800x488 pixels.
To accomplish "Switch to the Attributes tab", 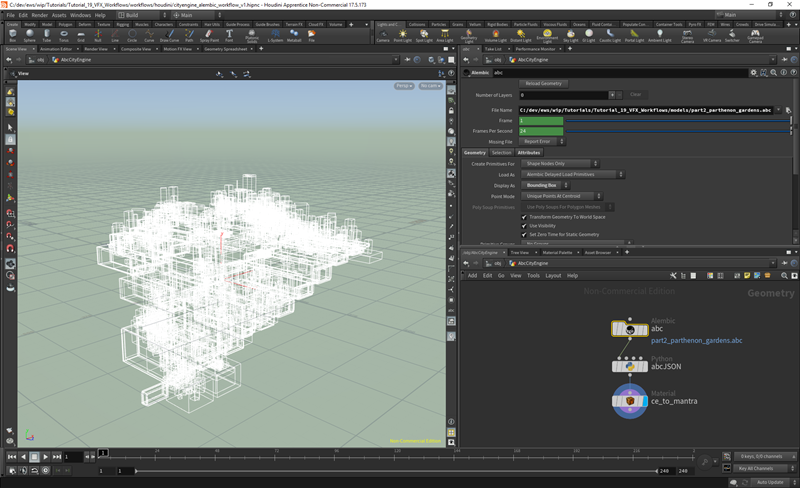I will [529, 152].
